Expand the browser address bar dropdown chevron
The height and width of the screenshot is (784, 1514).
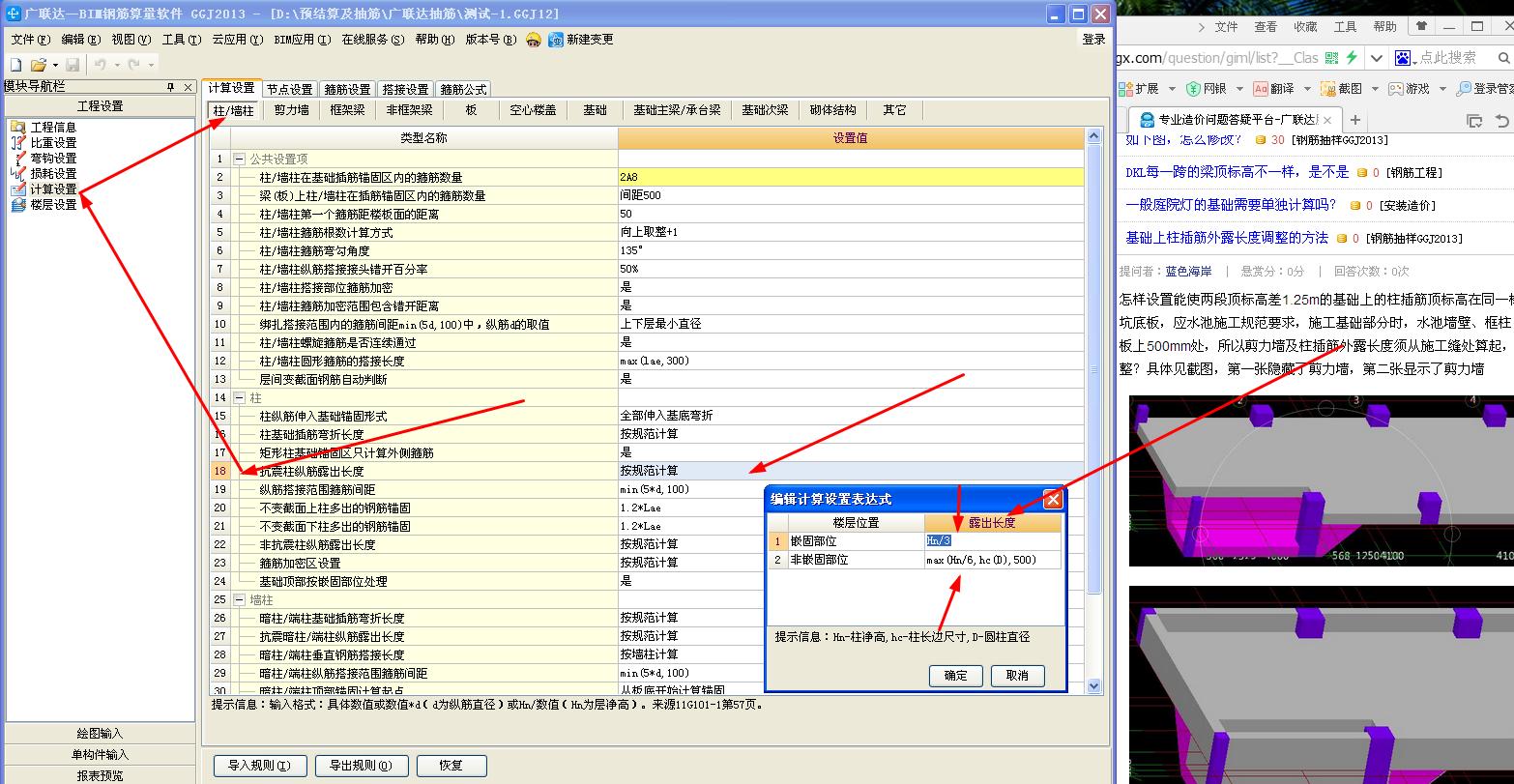click(x=1376, y=58)
